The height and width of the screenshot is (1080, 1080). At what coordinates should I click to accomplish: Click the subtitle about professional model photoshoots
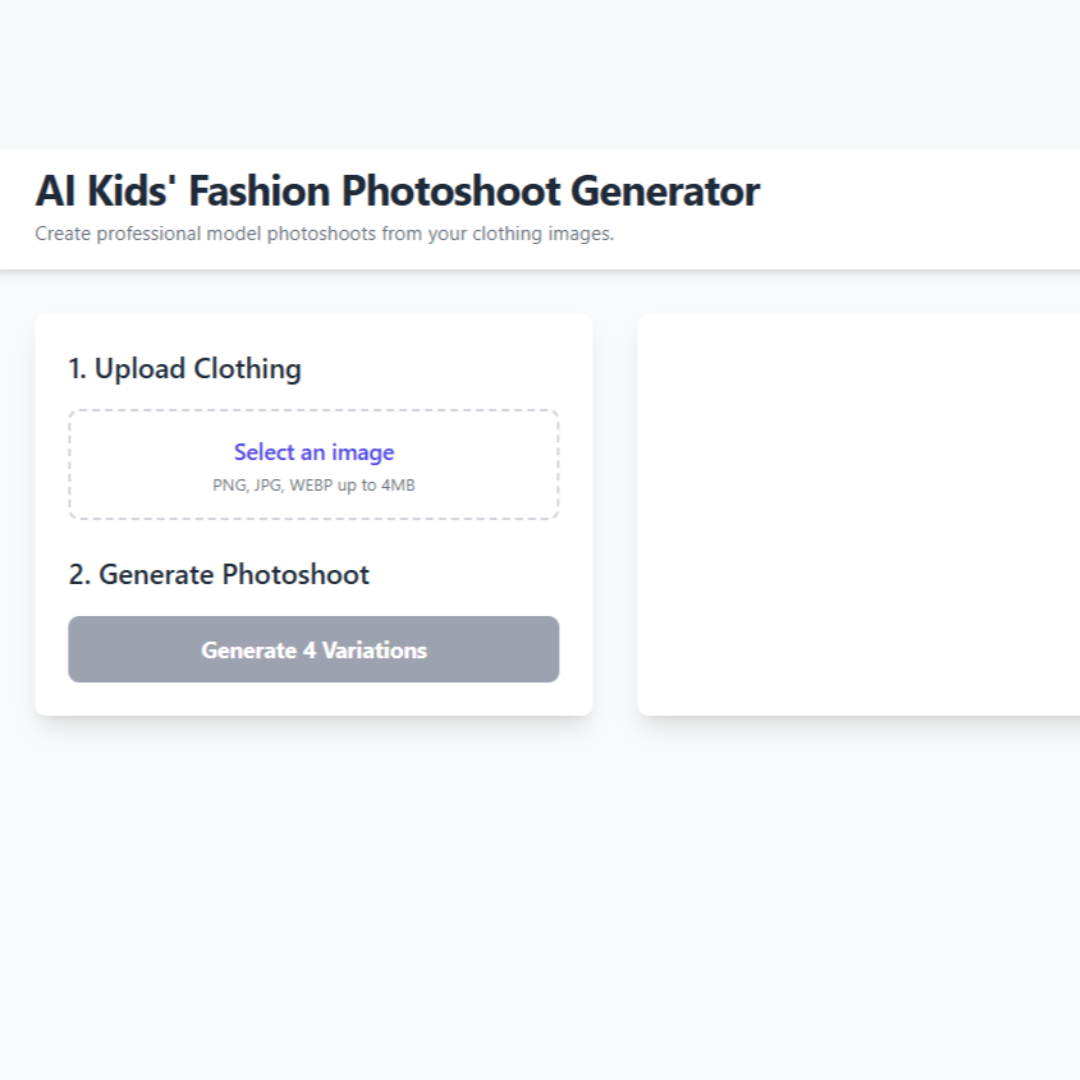[x=324, y=234]
